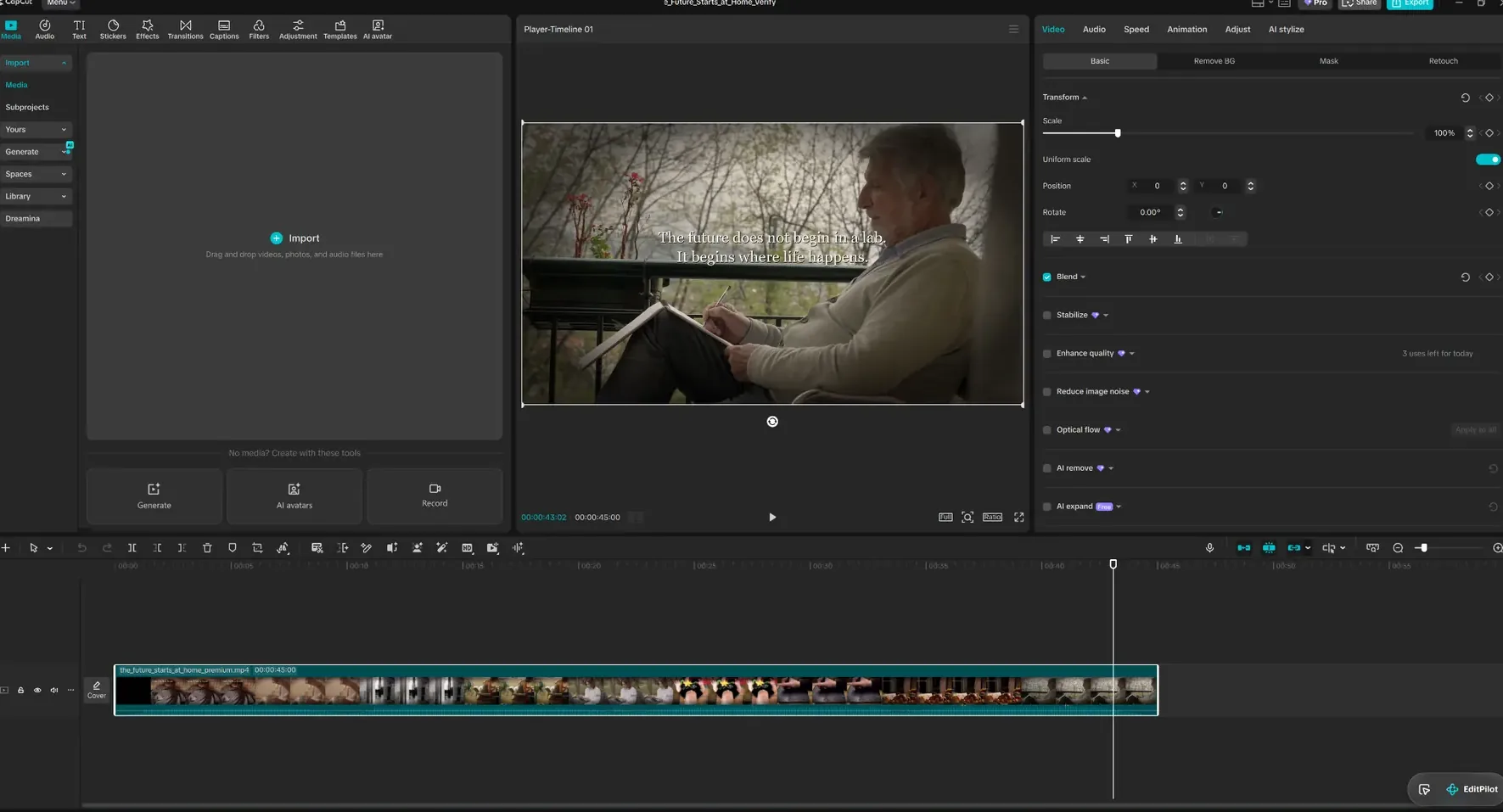Open the Menu dropdown in title bar
Image resolution: width=1503 pixels, height=812 pixels.
tap(60, 3)
